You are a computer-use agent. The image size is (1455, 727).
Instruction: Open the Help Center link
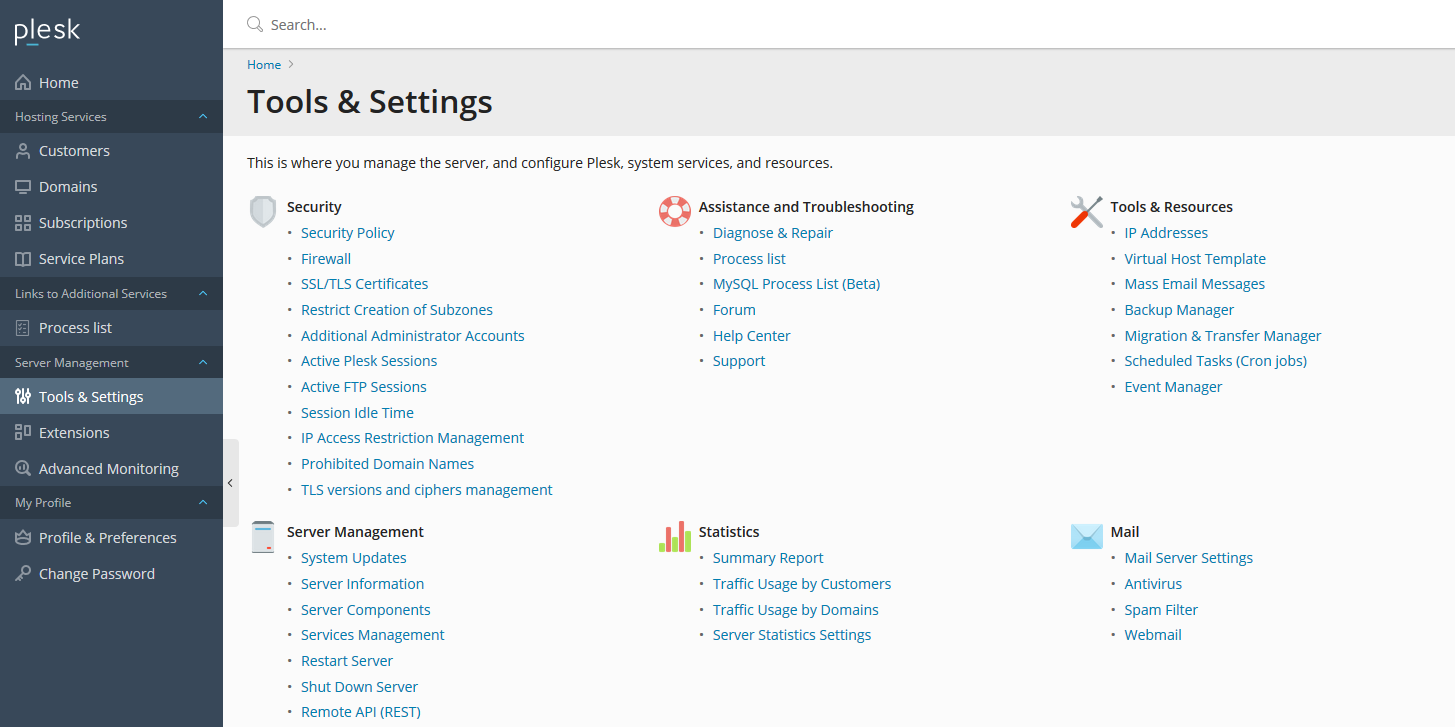[751, 336]
